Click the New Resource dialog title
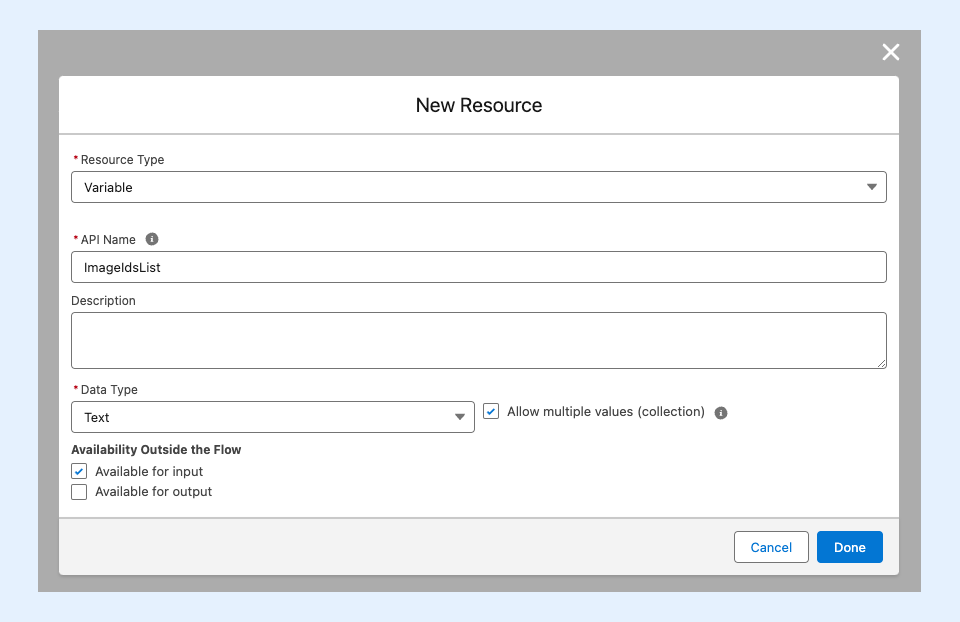This screenshot has width=960, height=622. click(x=479, y=105)
